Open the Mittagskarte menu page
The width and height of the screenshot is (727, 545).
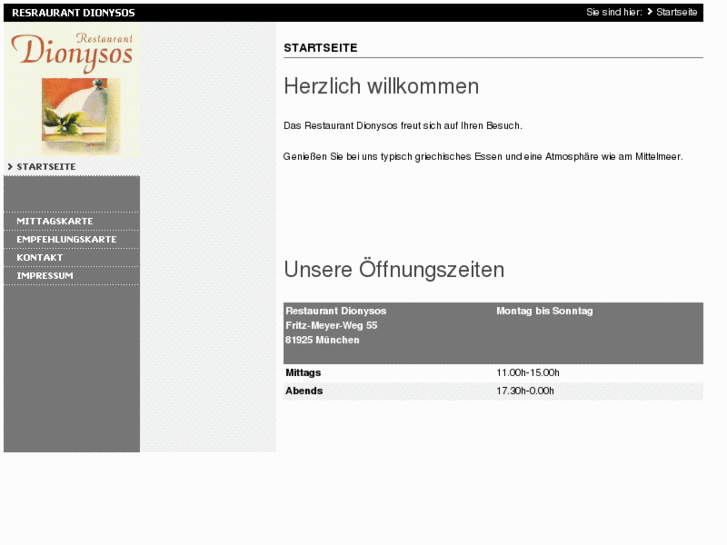tap(55, 221)
